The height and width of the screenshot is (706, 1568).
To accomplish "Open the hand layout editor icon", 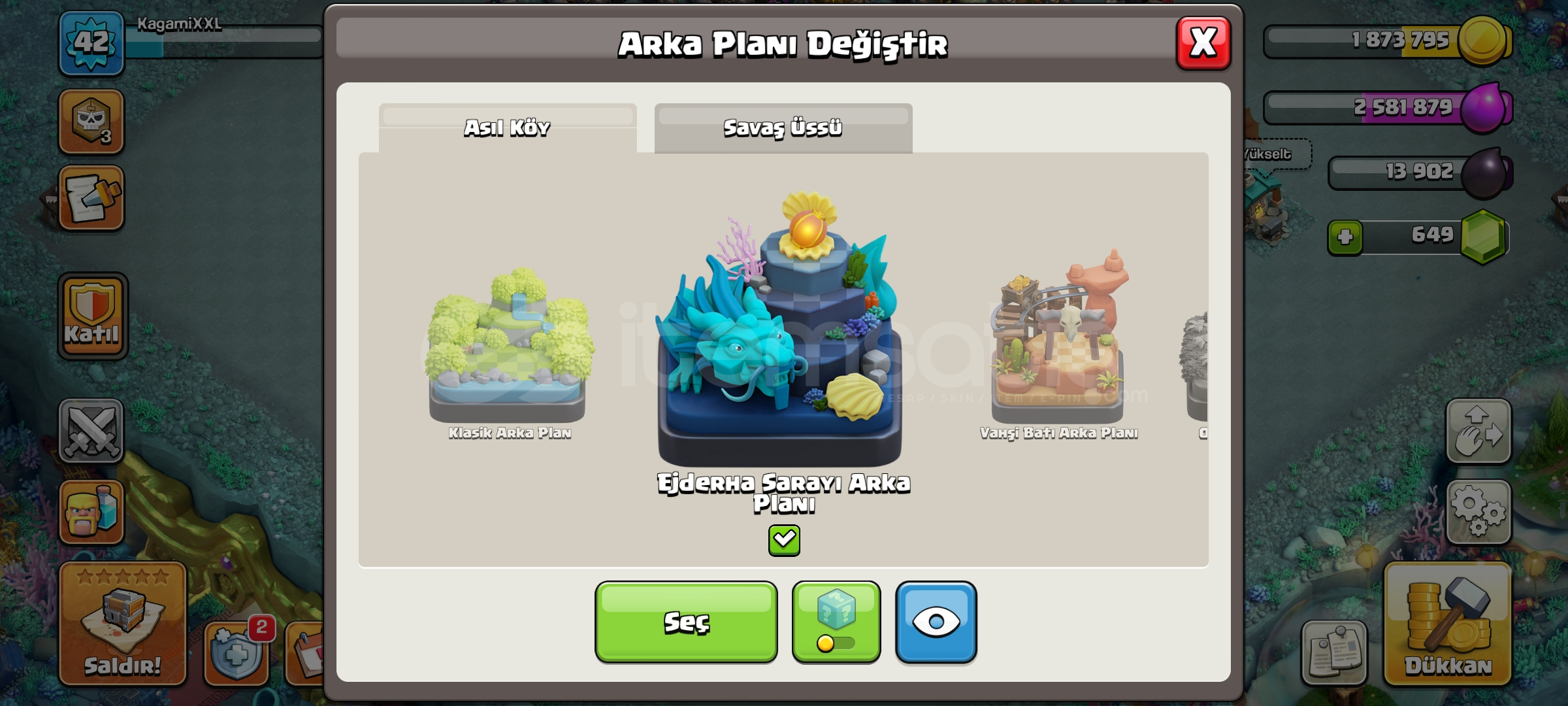I will click(1479, 431).
